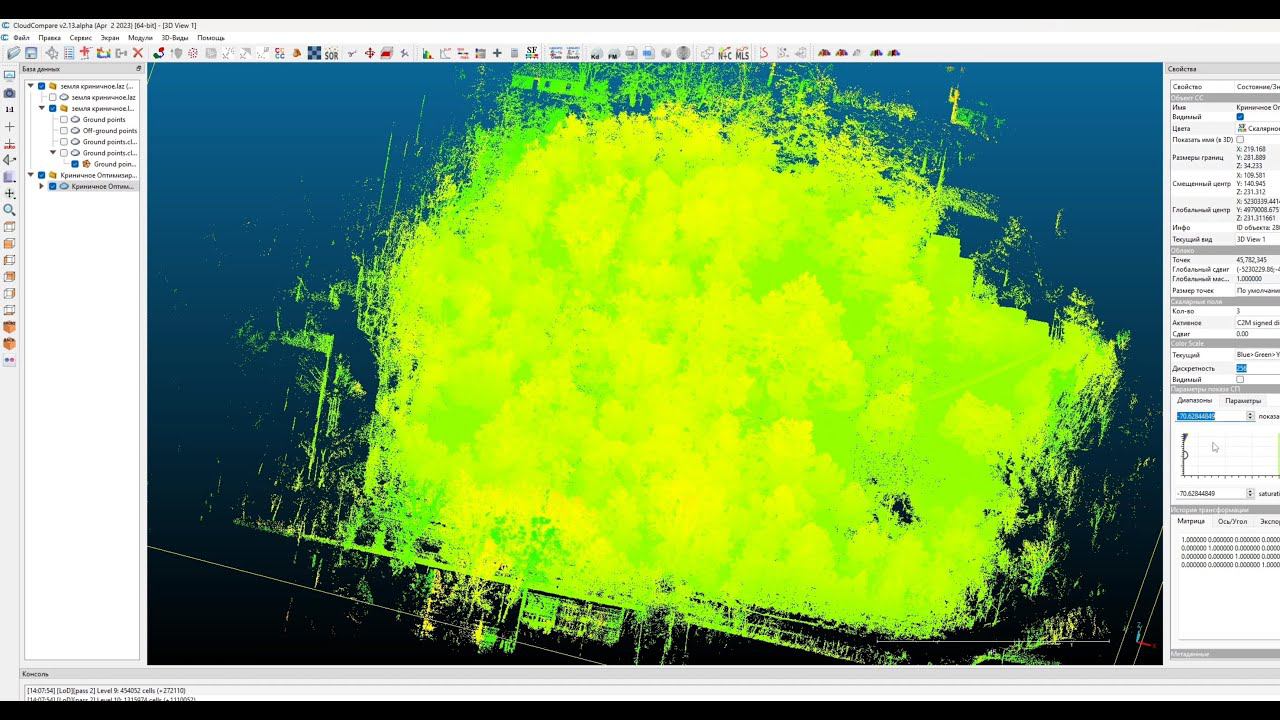Click the checkerboard subsample icon
Viewport: 1280px width, 720px height.
click(314, 53)
